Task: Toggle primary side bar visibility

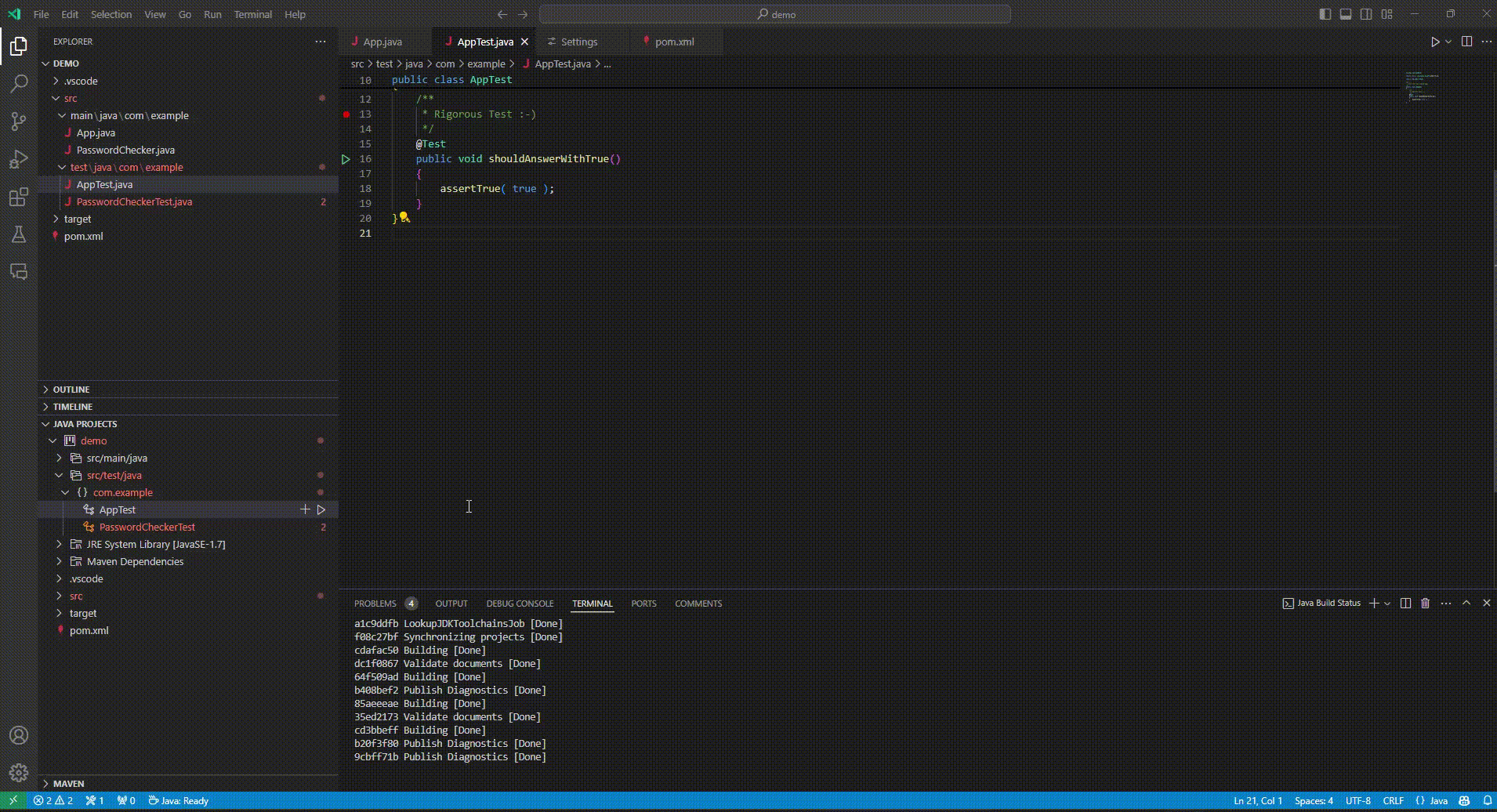Action: click(1325, 14)
